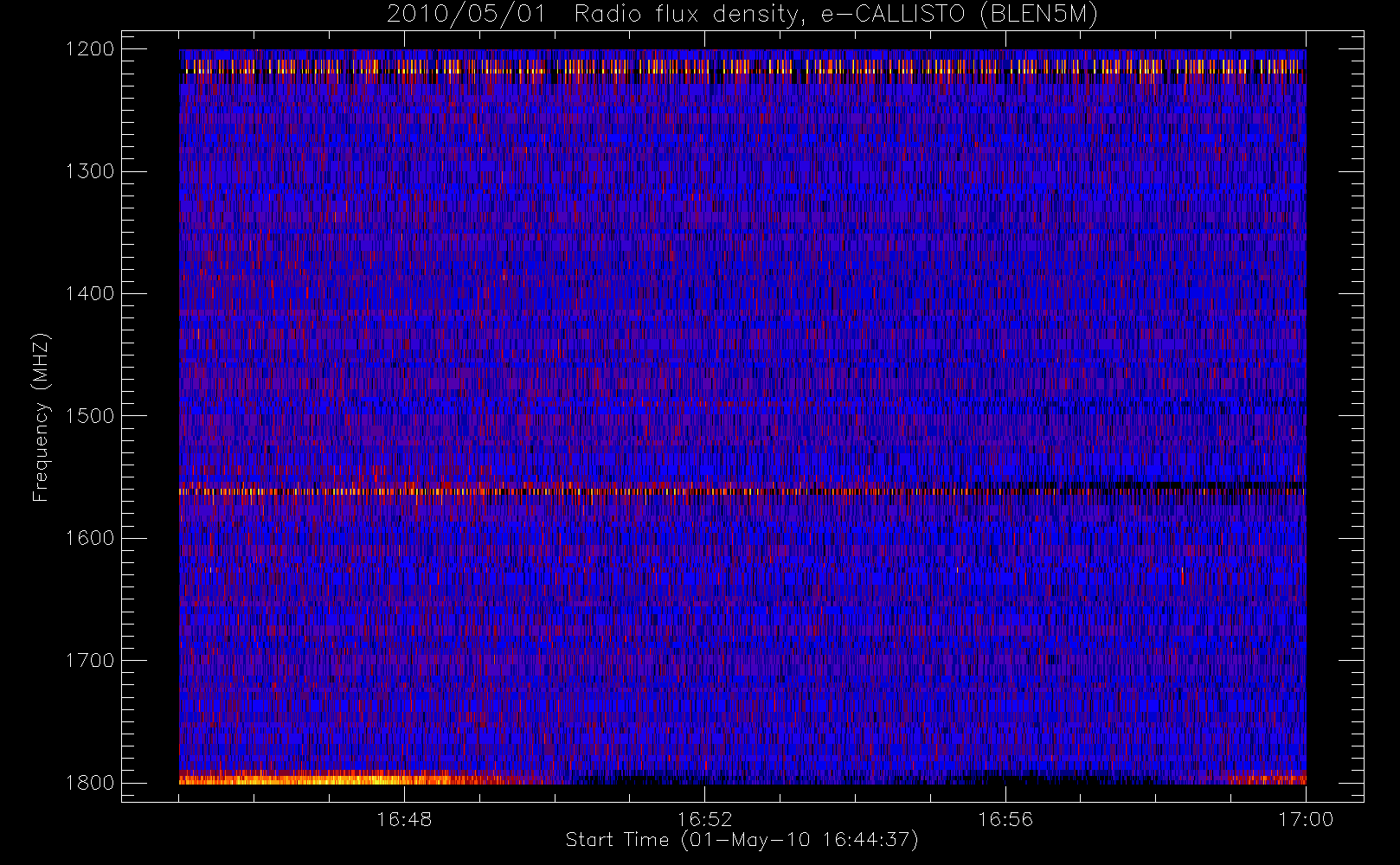Viewport: 1400px width, 865px height.
Task: Click the 1200 frequency tick label
Action: [x=90, y=49]
